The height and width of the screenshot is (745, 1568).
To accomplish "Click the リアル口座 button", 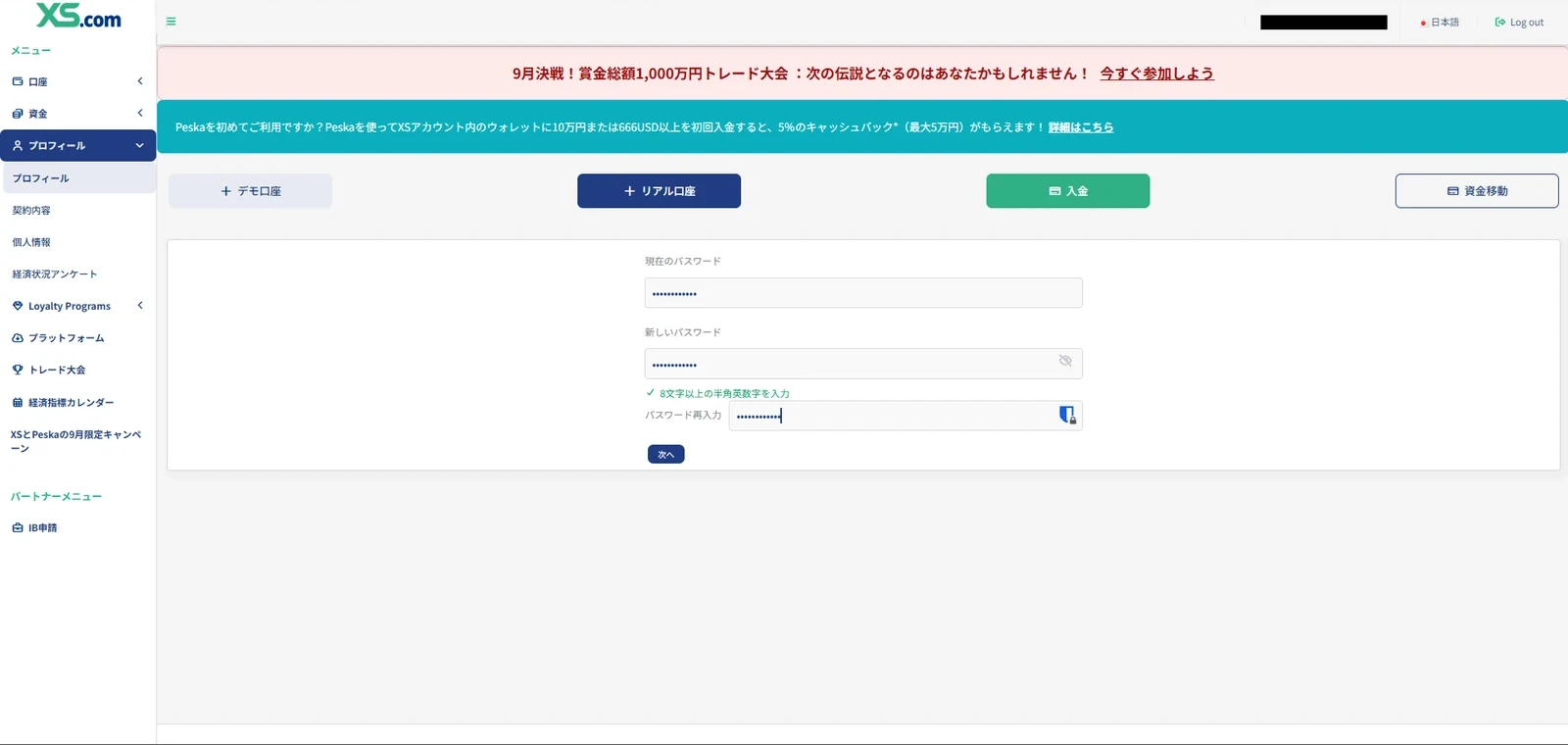I will (x=659, y=191).
